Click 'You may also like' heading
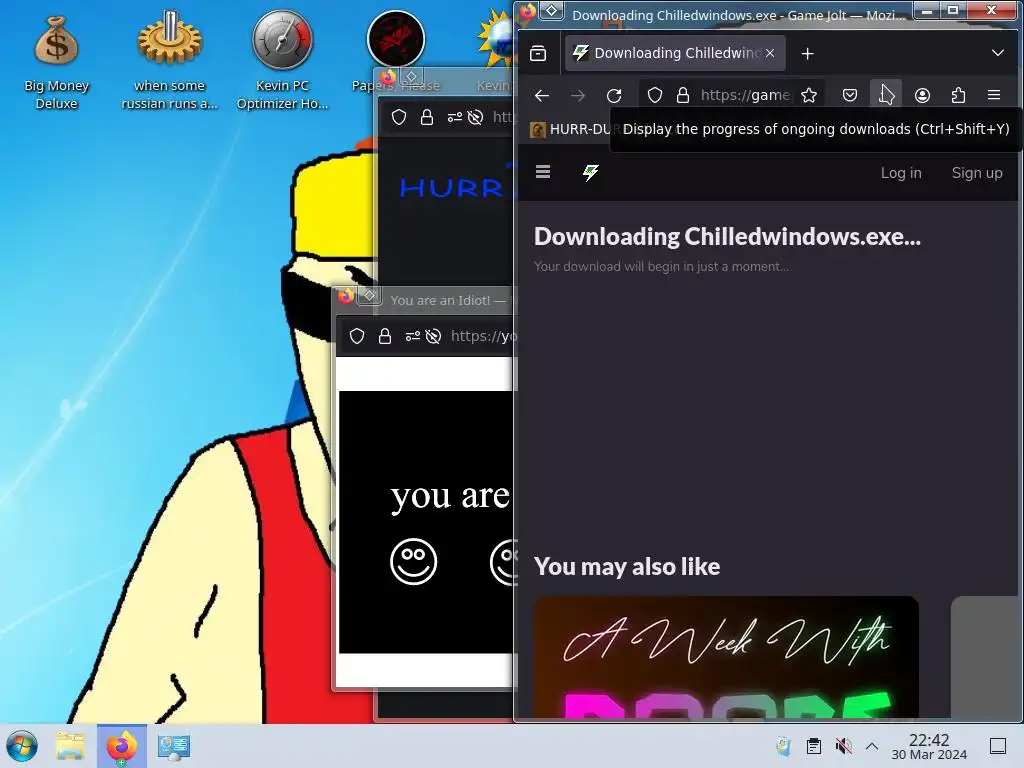The height and width of the screenshot is (768, 1024). [627, 567]
